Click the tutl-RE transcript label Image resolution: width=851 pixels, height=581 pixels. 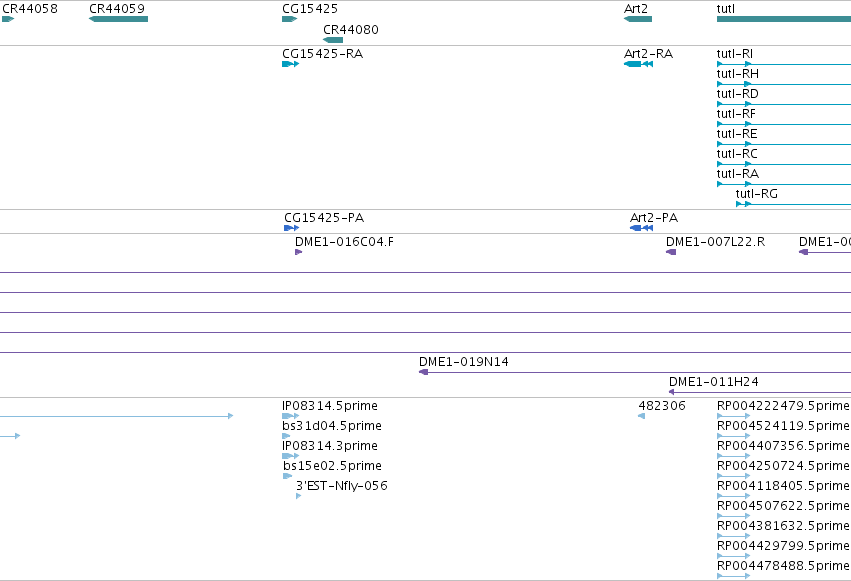click(737, 134)
